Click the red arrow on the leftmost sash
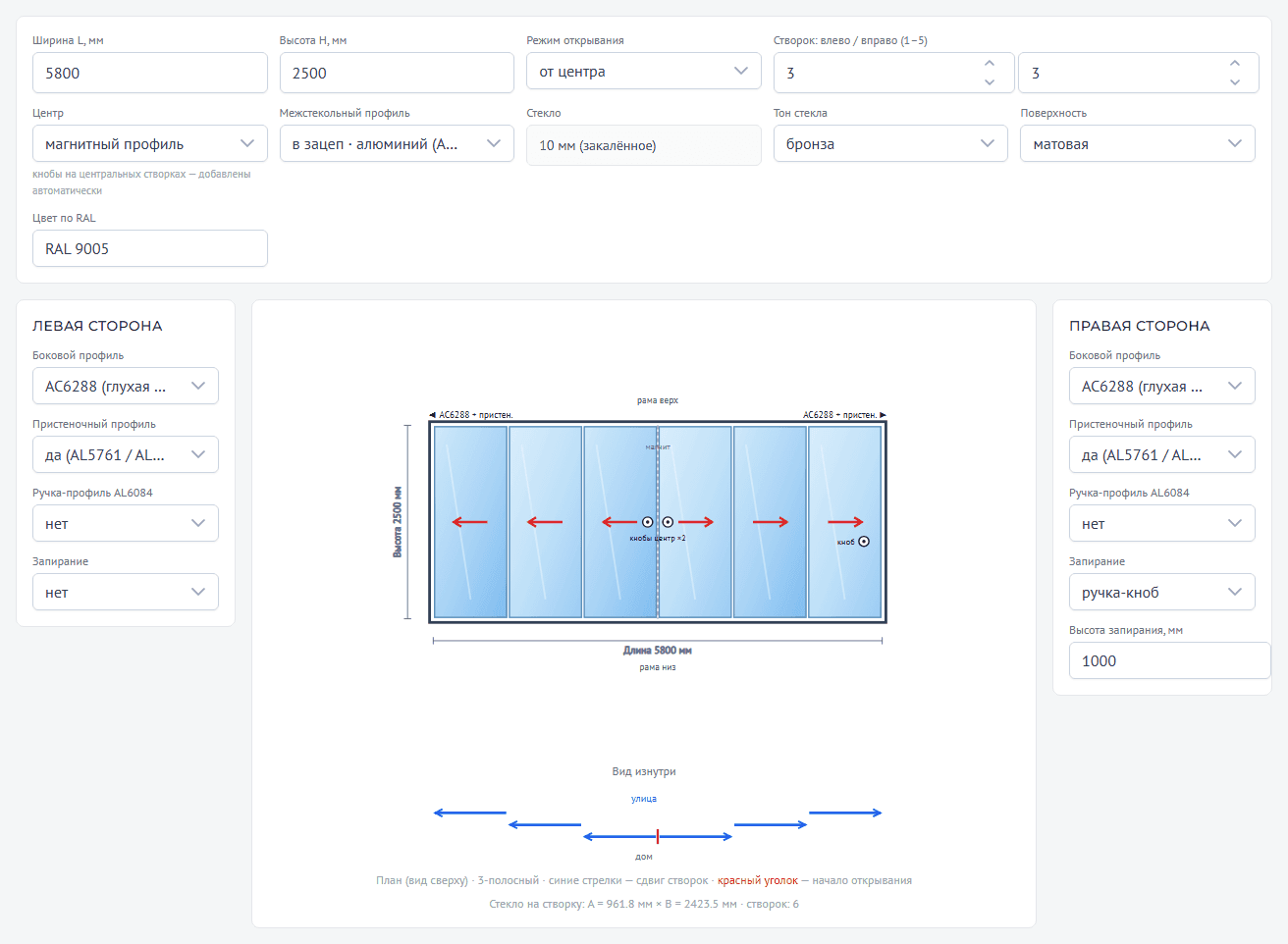This screenshot has height=944, width=1288. point(469,522)
